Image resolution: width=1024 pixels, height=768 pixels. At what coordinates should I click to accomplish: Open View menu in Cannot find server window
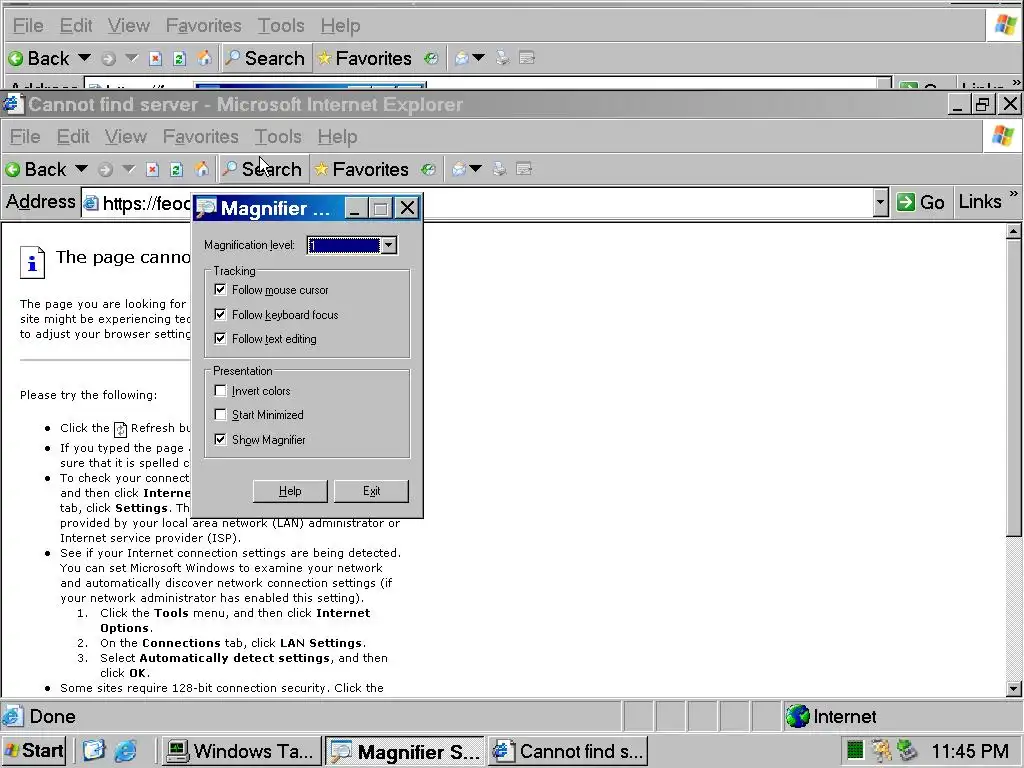click(125, 137)
